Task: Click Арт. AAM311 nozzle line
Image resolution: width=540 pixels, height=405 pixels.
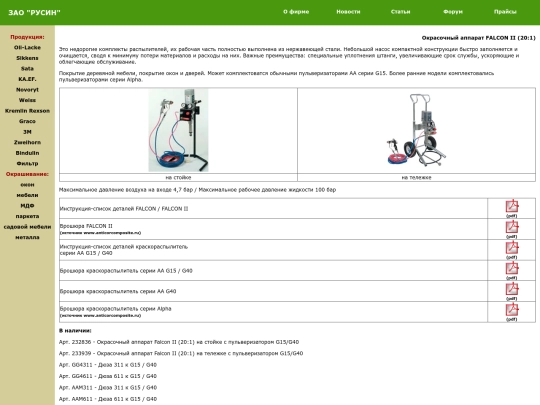Action: point(108,388)
